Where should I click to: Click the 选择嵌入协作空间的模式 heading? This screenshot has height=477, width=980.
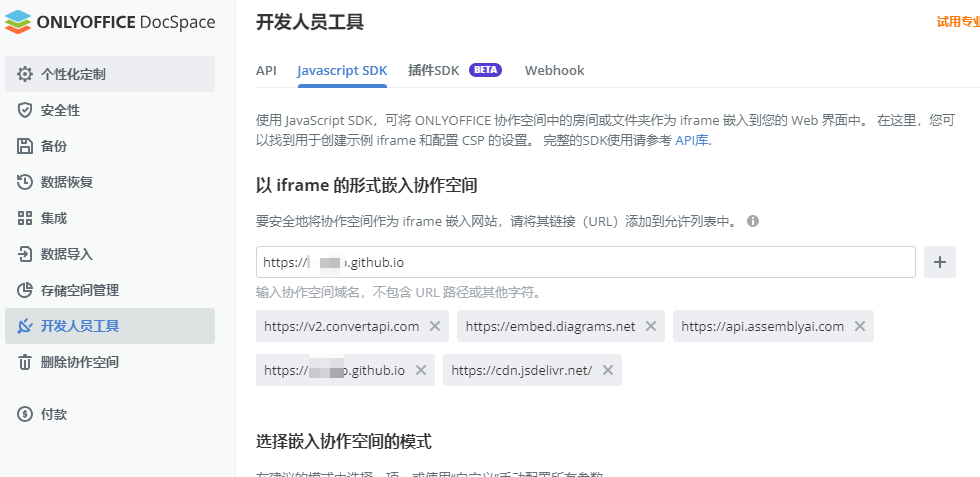[344, 442]
